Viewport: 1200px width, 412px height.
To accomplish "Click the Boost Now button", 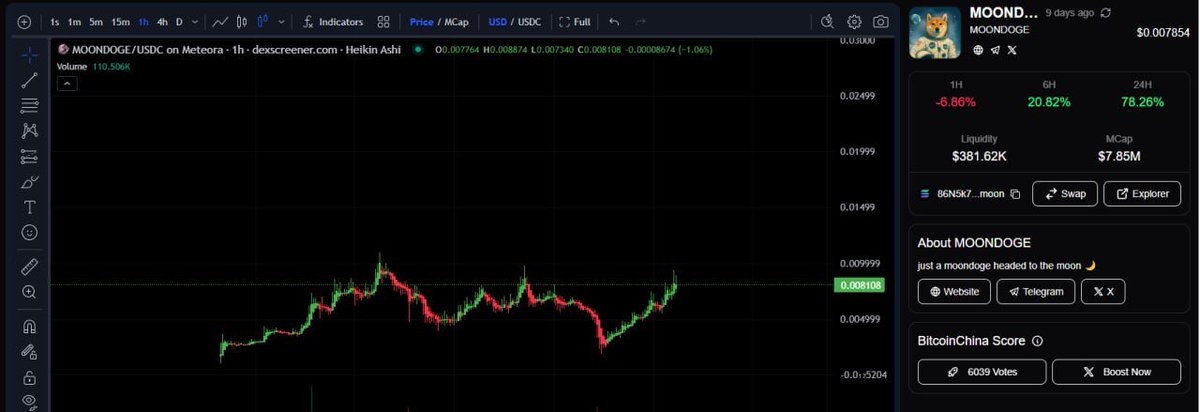I will pyautogui.click(x=1116, y=372).
